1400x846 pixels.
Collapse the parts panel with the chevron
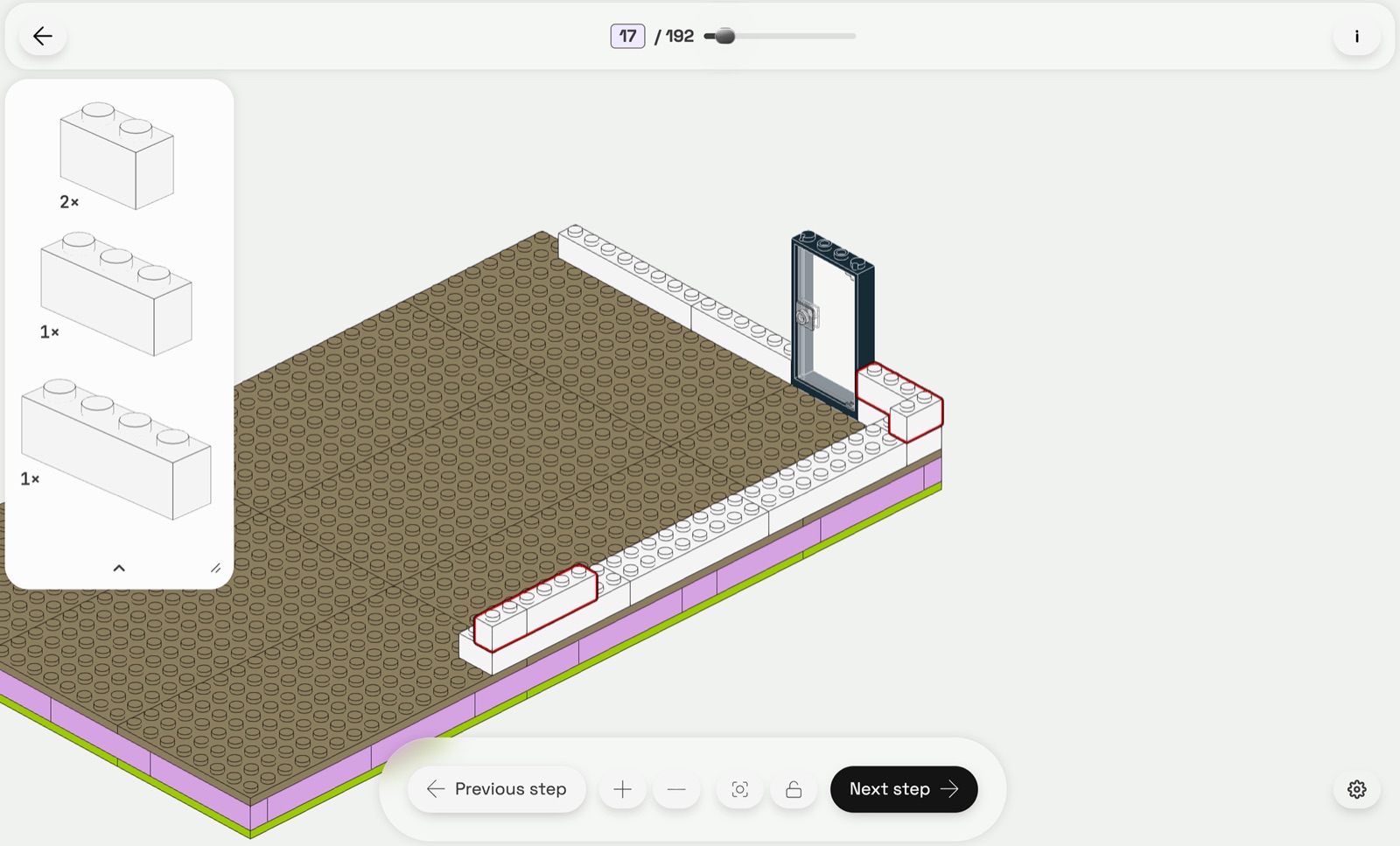coord(119,568)
